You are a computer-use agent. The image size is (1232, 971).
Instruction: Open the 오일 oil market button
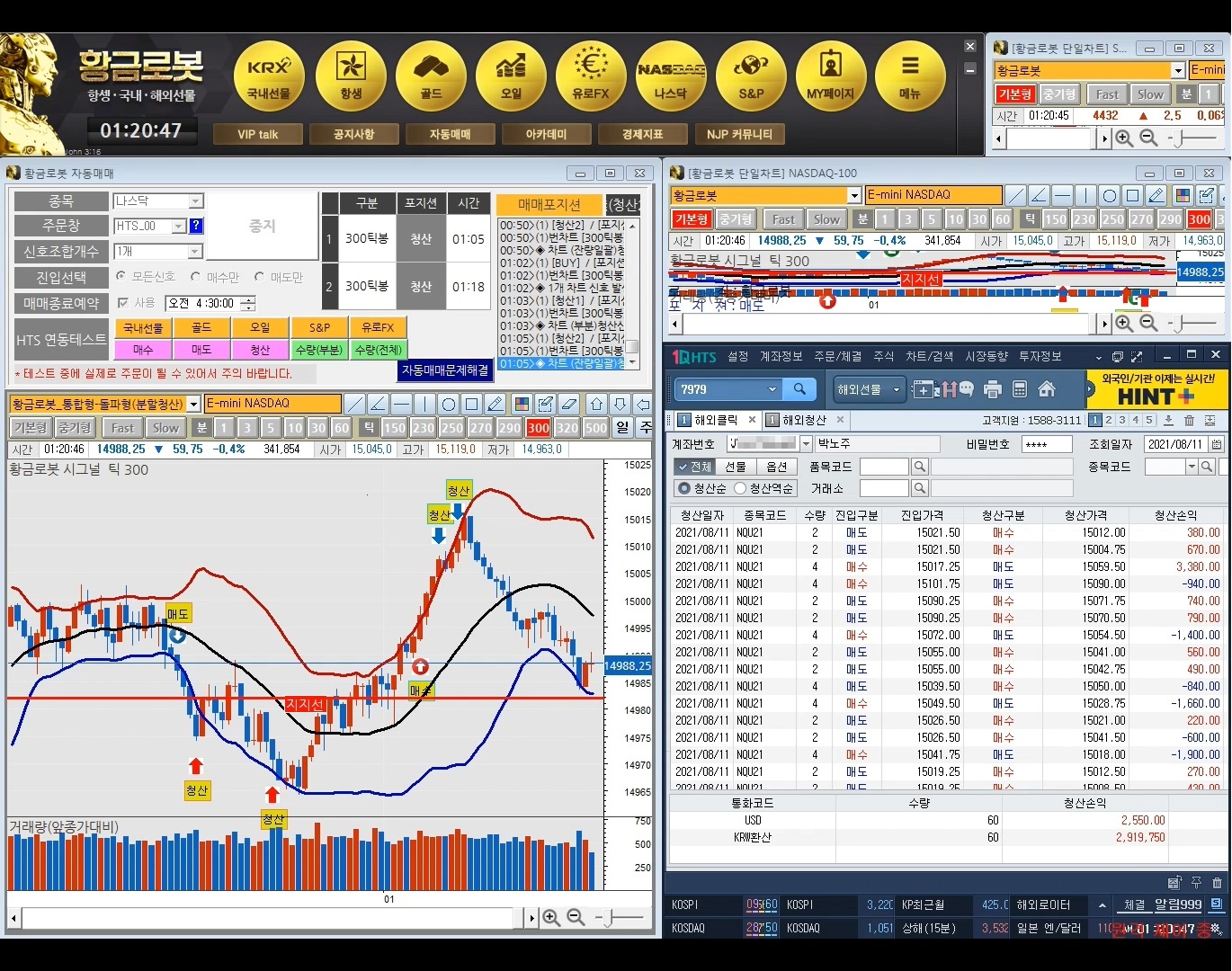click(x=511, y=76)
